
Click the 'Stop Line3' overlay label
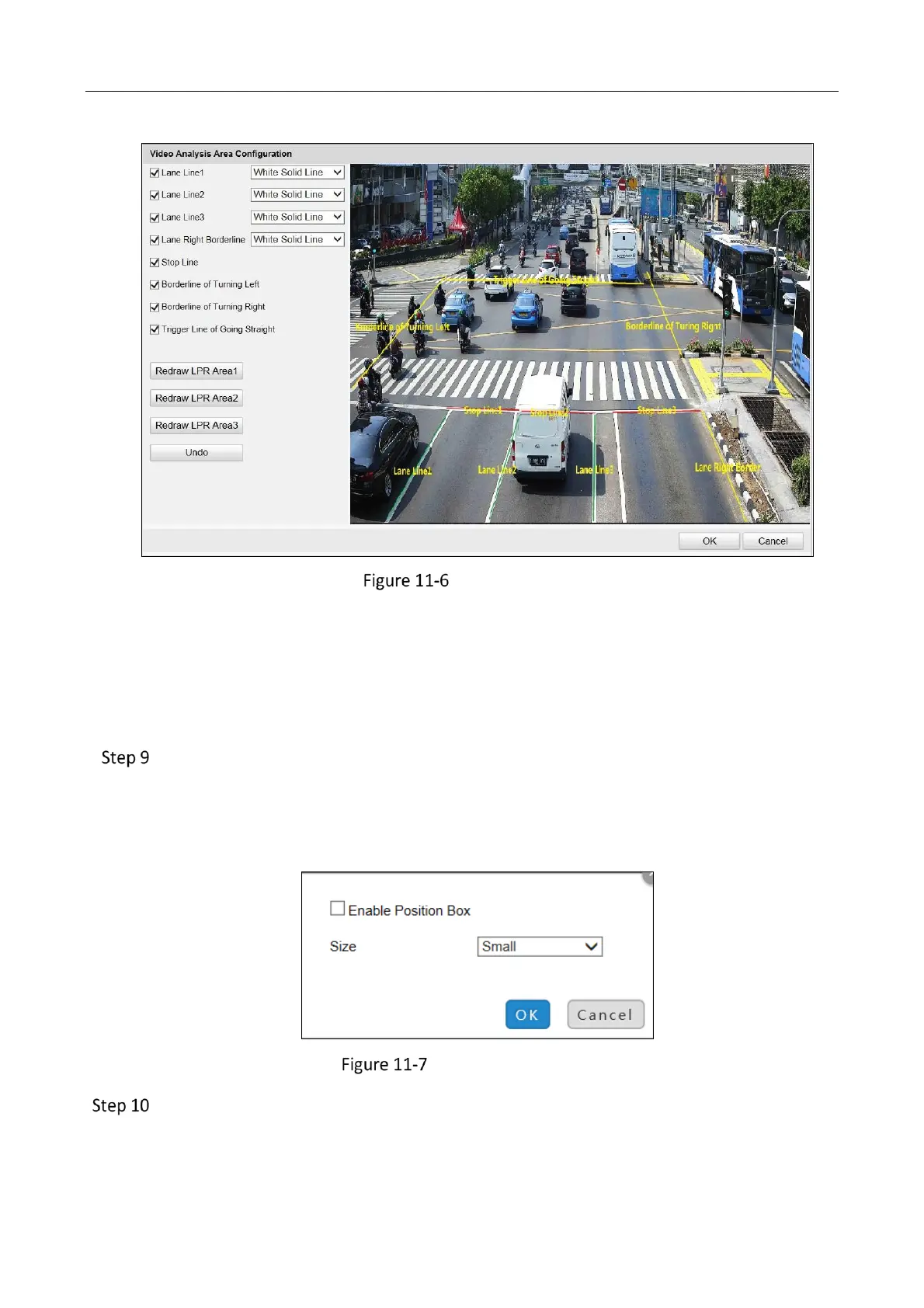[x=657, y=410]
